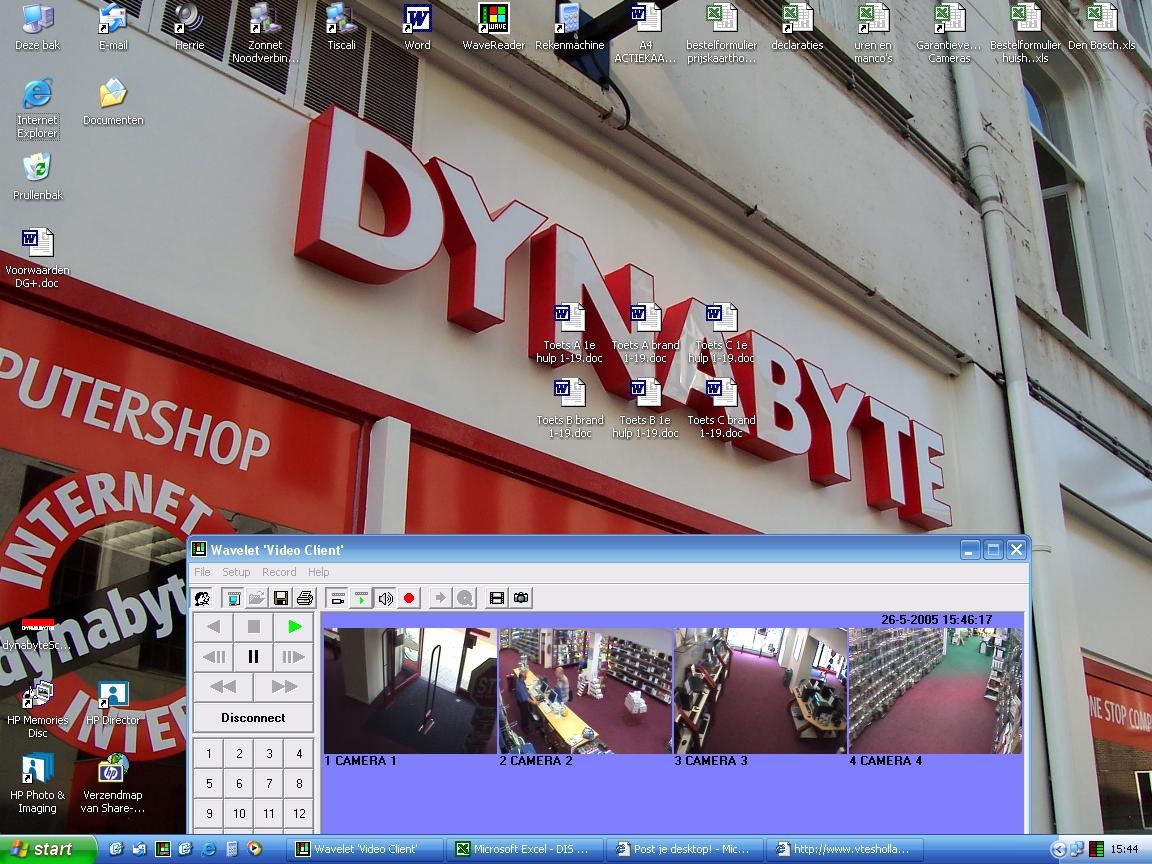The image size is (1152, 864).
Task: Click the connect-user face icon in Wavelet toolbar
Action: click(203, 598)
